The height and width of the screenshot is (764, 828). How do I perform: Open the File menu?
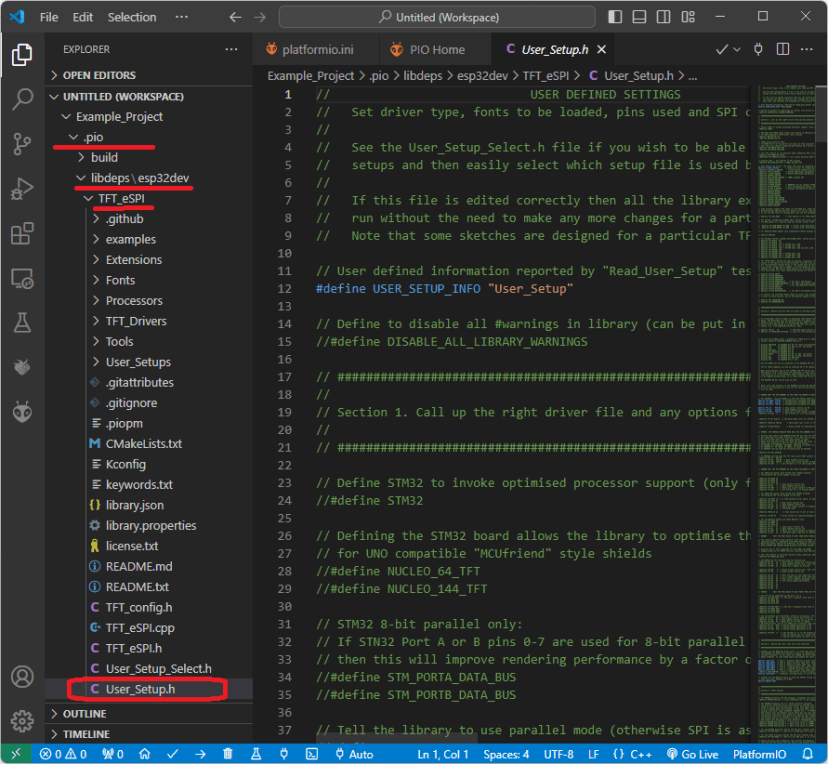pos(47,16)
